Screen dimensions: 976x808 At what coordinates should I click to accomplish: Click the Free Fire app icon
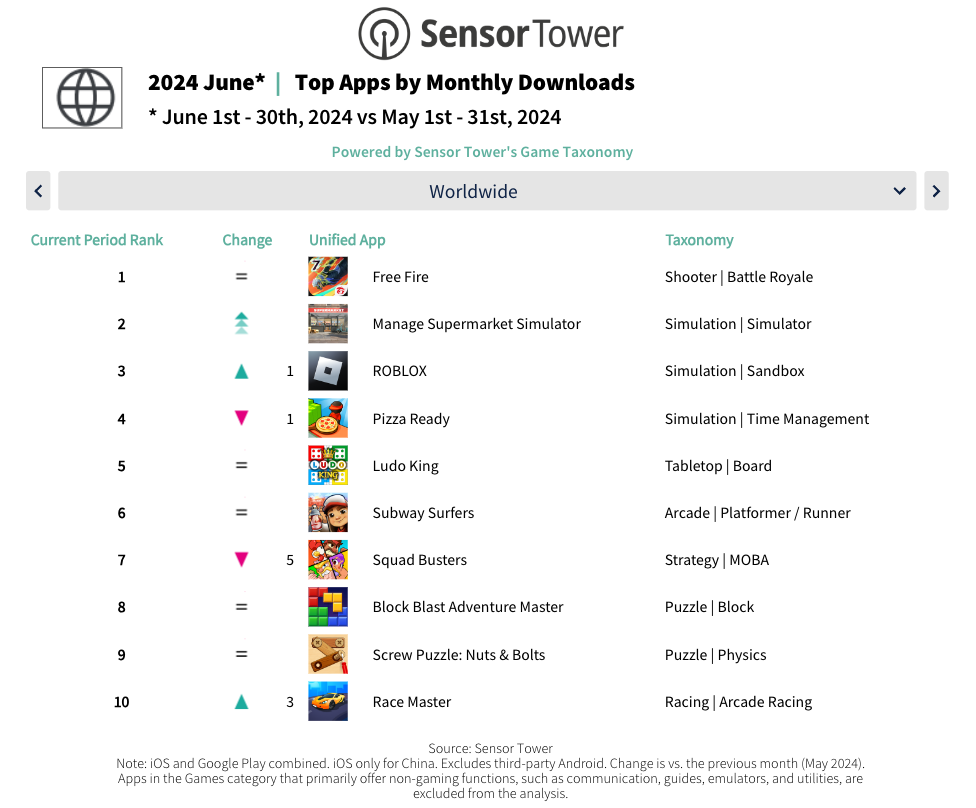coord(328,277)
